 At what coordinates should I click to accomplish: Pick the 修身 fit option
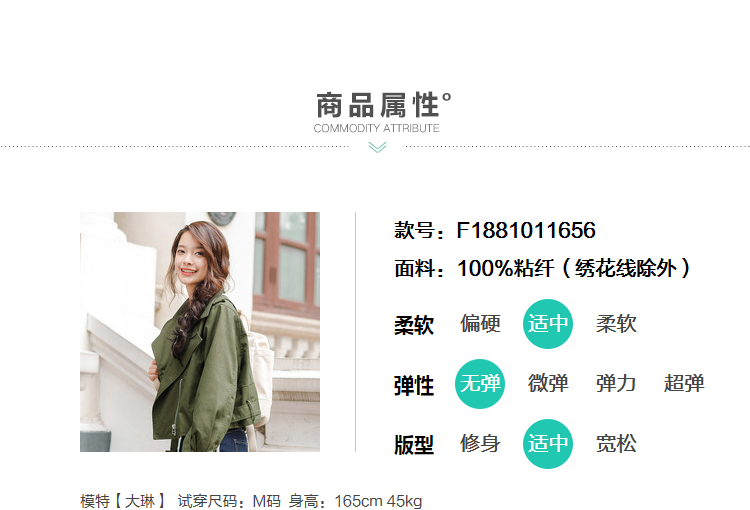tap(480, 443)
